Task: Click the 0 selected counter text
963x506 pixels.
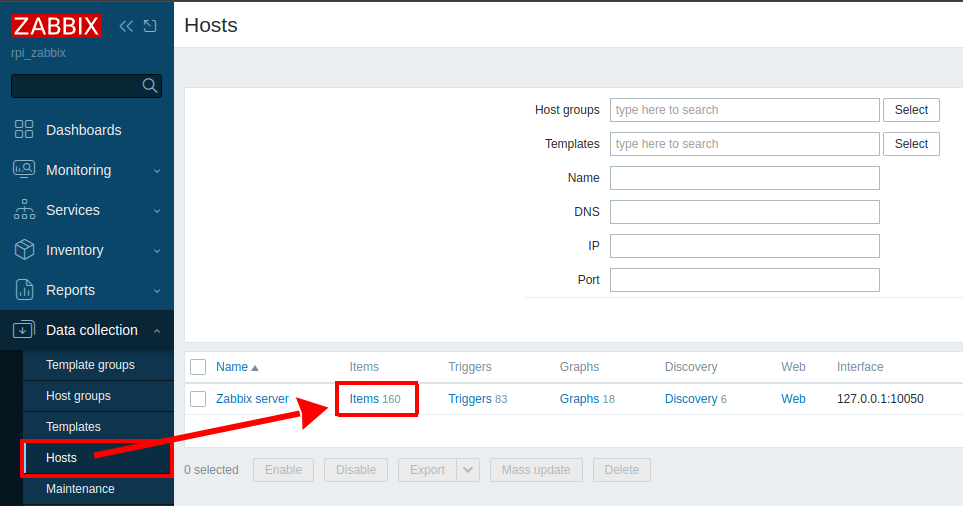Action: (x=211, y=470)
